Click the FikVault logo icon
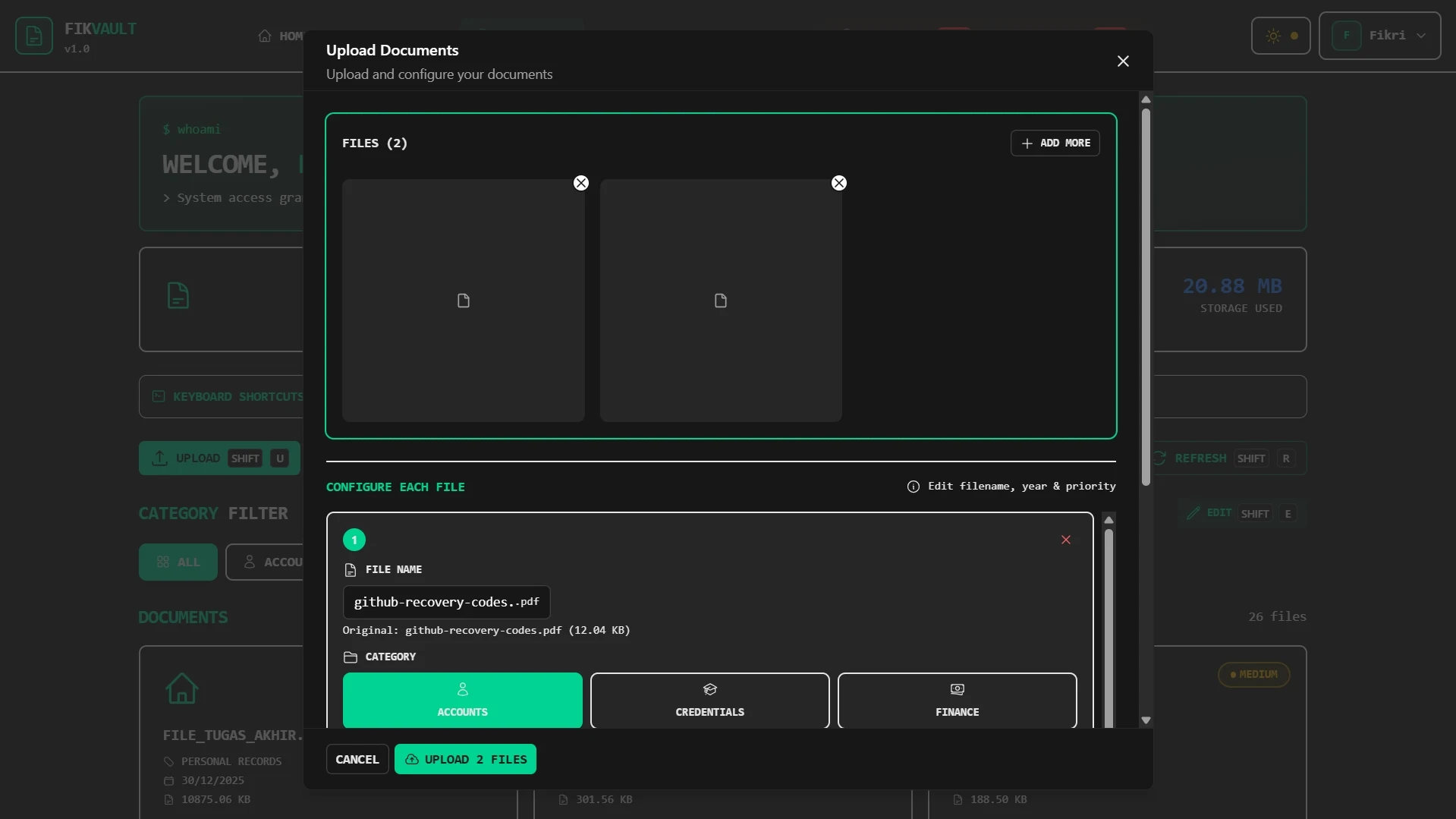The image size is (1456, 819). [x=34, y=36]
